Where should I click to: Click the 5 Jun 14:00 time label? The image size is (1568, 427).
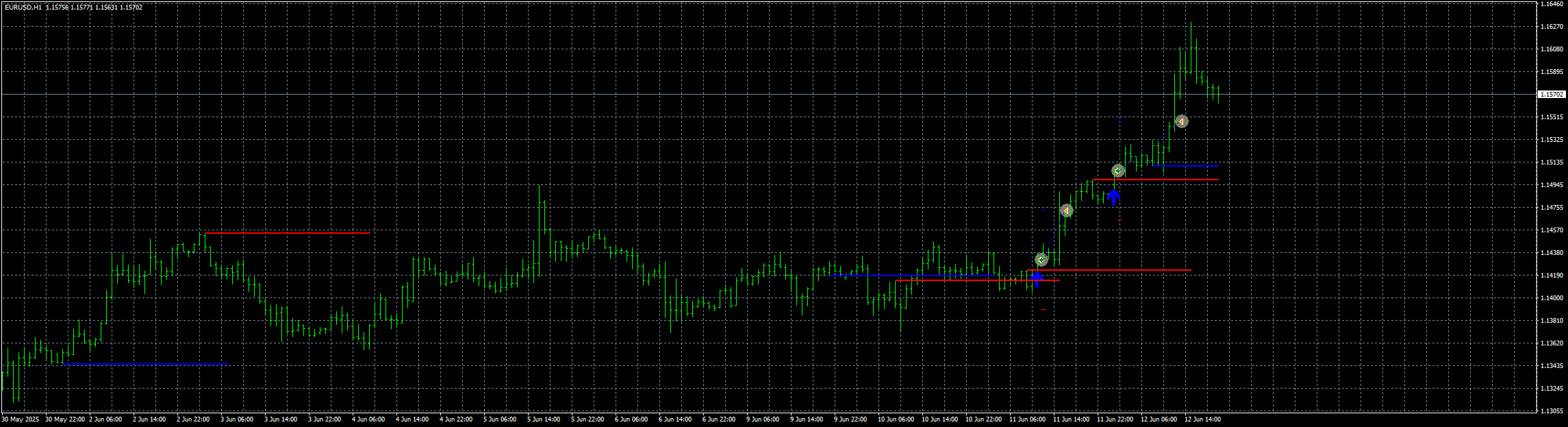coord(544,419)
